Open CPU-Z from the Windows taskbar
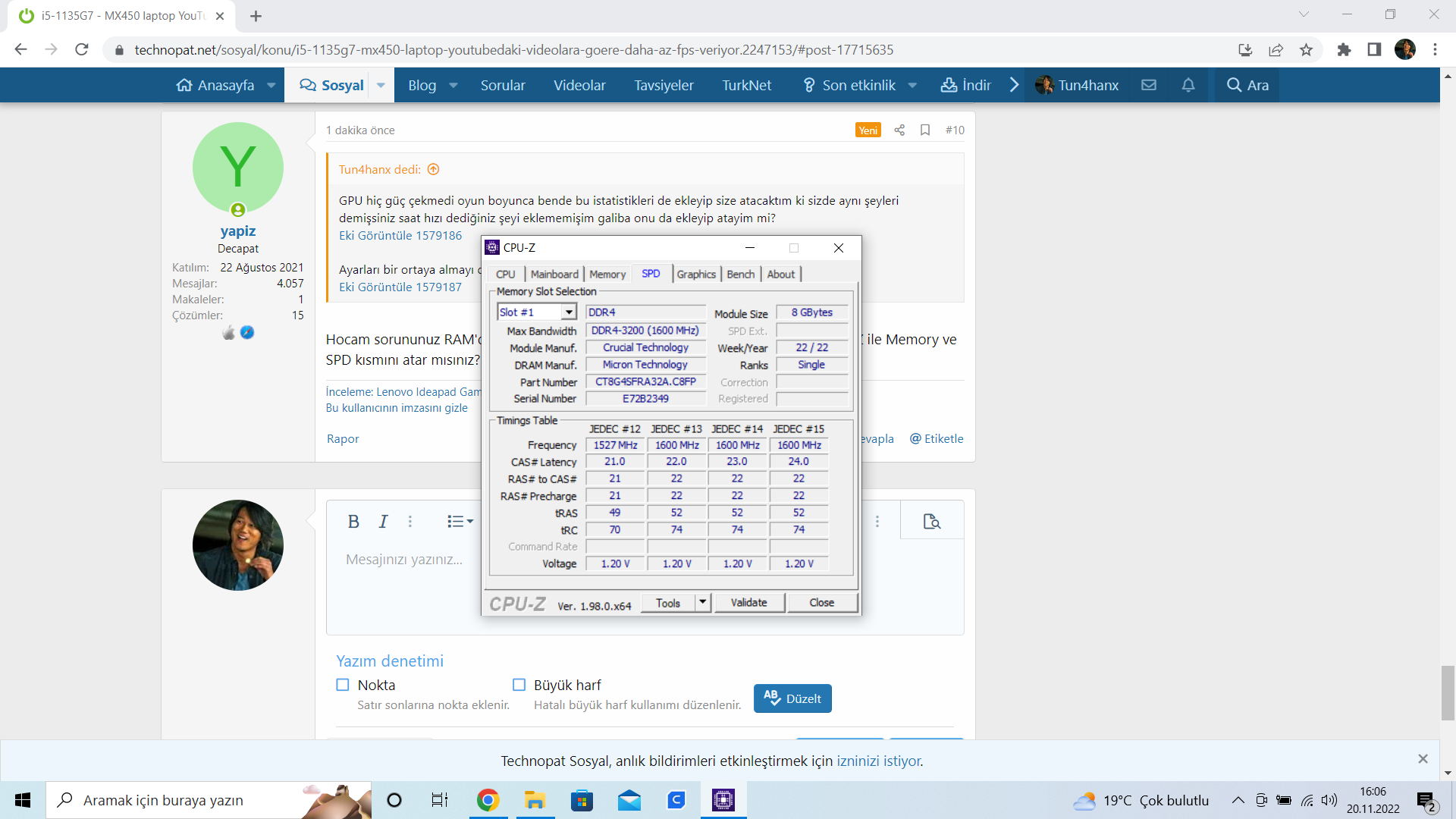This screenshot has width=1456, height=819. pyautogui.click(x=723, y=800)
